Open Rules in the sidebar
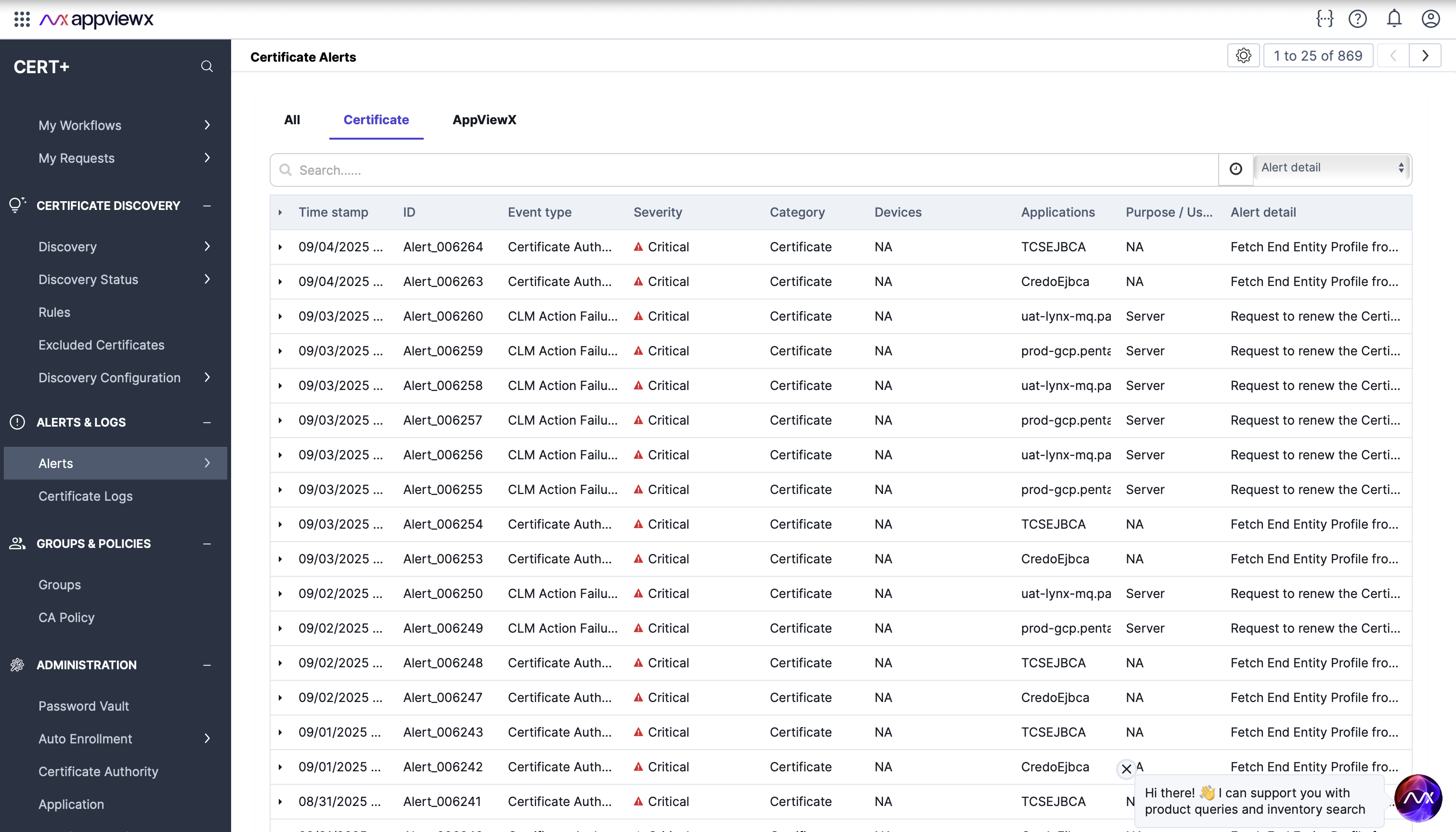This screenshot has height=832, width=1456. [54, 312]
